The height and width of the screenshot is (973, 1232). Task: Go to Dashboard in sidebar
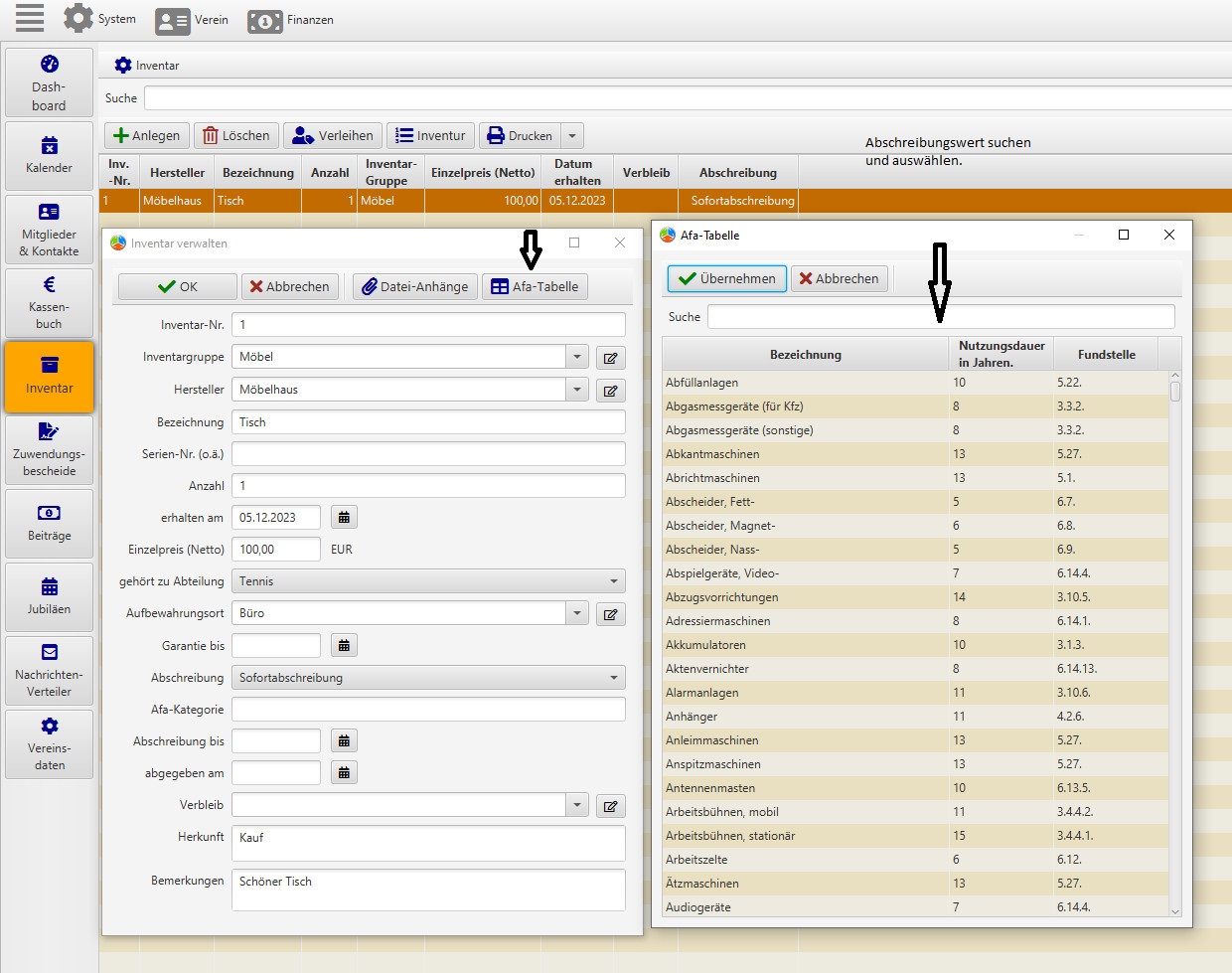click(49, 83)
